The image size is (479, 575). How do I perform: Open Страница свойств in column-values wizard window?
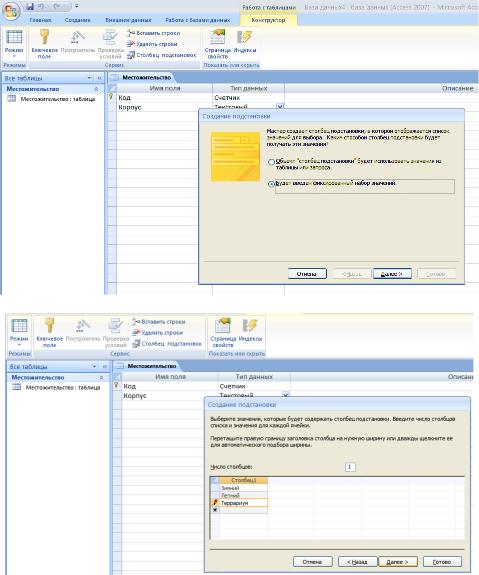(223, 333)
